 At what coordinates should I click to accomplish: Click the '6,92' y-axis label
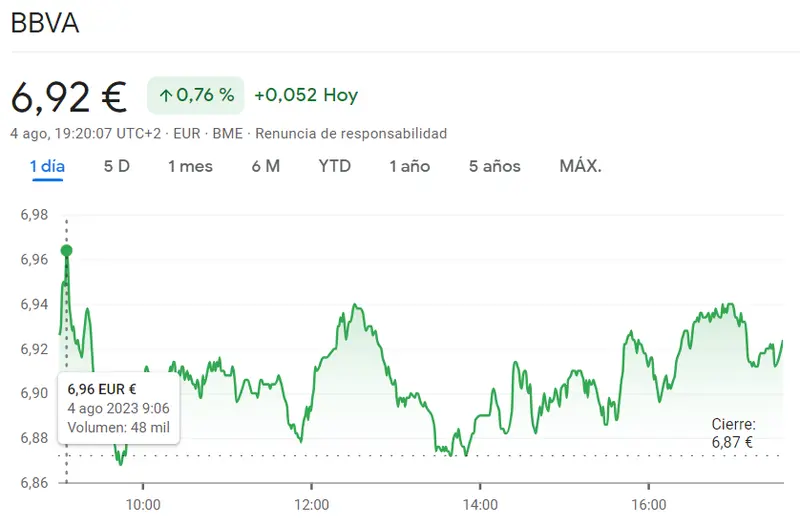click(x=34, y=349)
